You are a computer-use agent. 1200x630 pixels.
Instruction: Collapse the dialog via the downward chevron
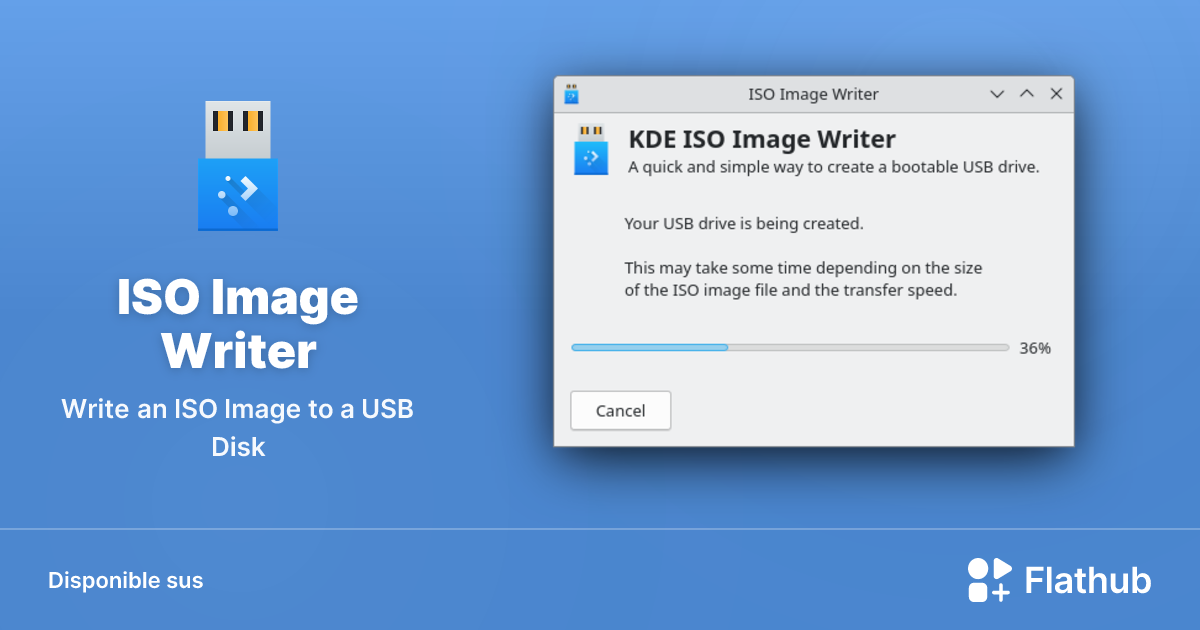[x=997, y=93]
